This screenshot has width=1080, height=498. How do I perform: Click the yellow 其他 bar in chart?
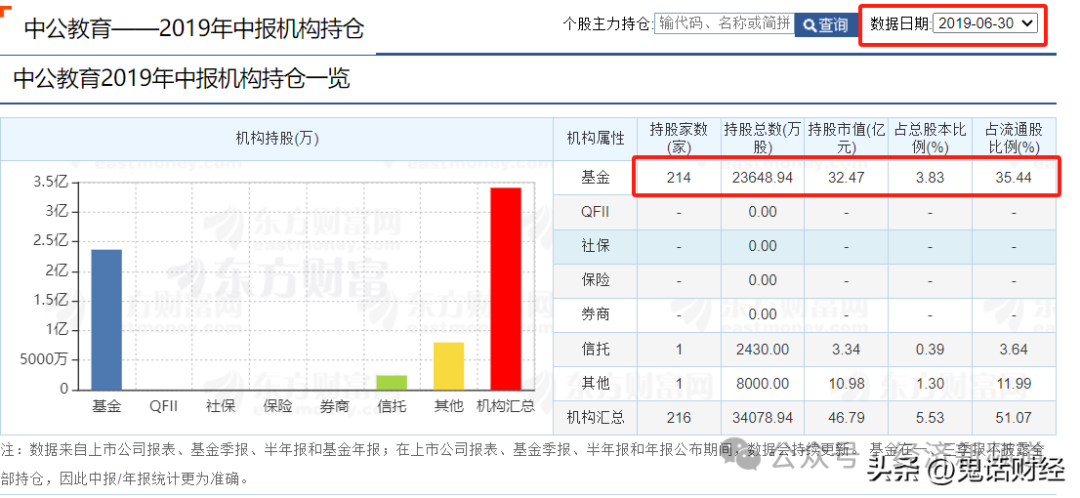448,366
